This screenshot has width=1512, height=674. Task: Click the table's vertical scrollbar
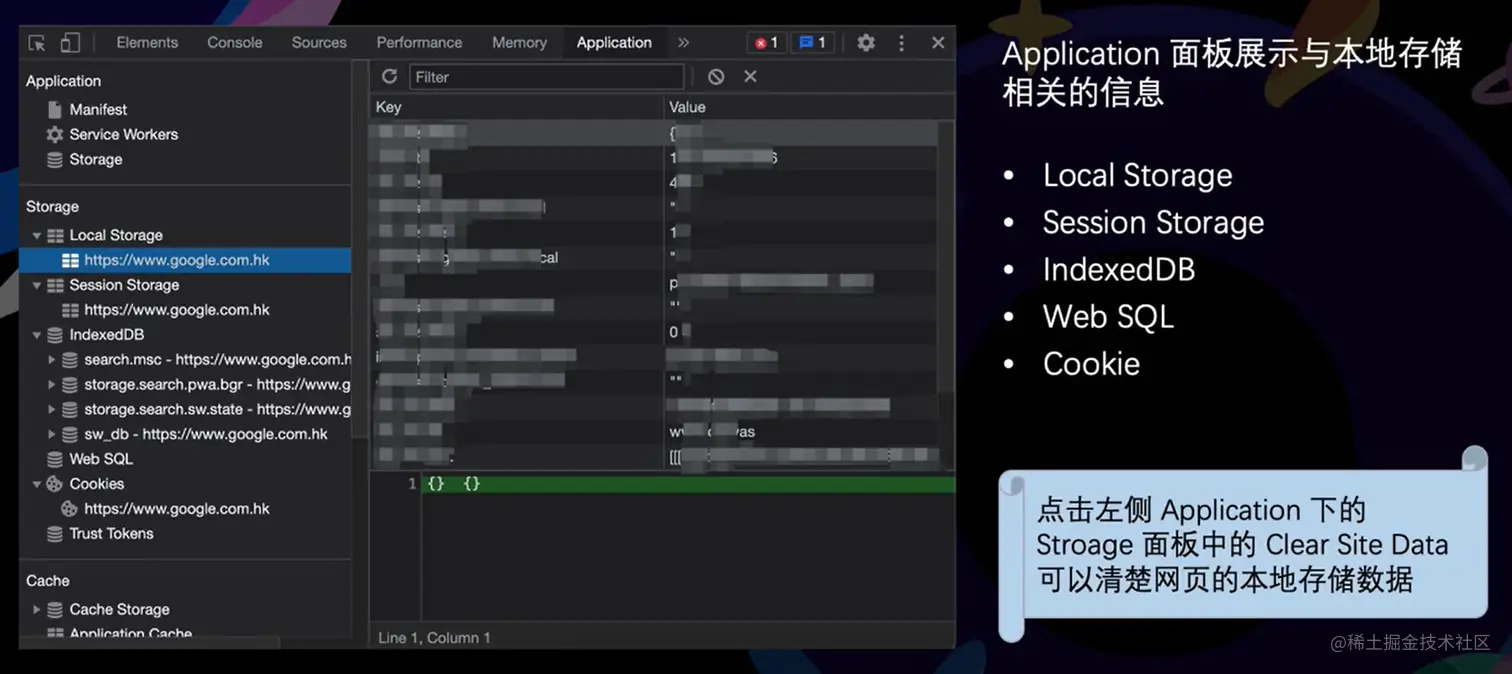[946, 258]
